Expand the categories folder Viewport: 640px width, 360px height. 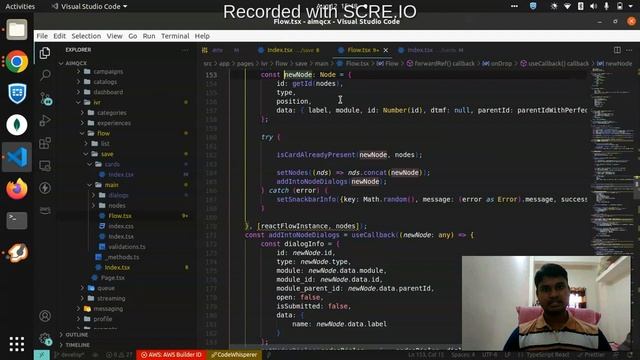[111, 113]
